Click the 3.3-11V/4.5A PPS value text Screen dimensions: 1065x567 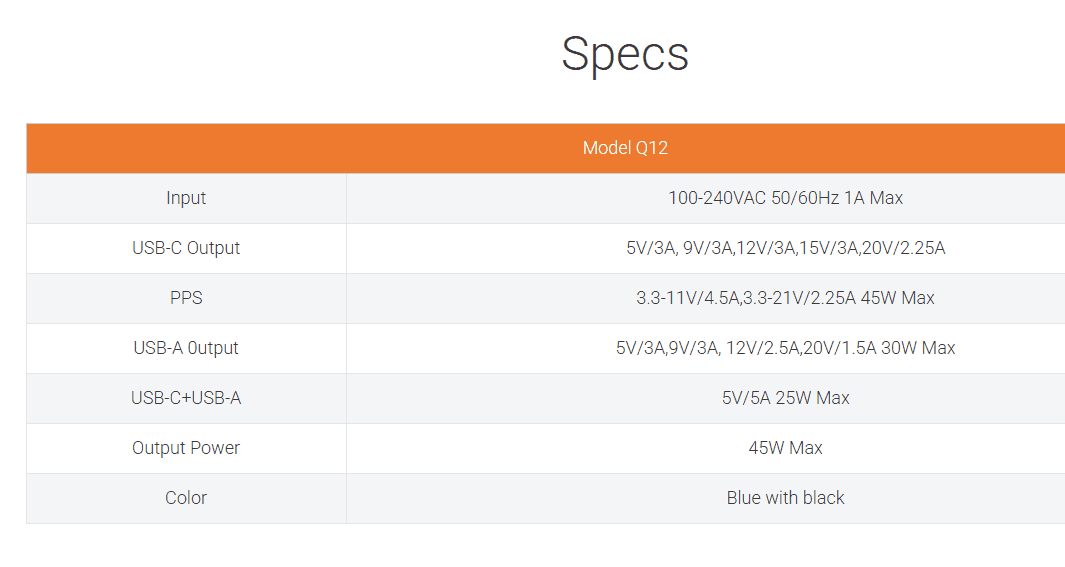[688, 298]
